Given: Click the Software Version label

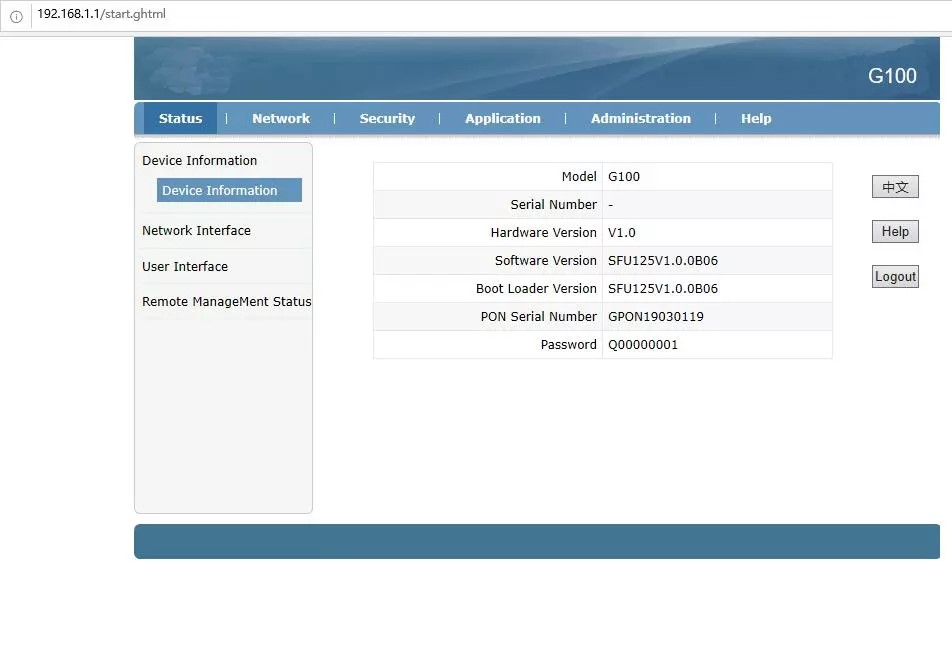Looking at the screenshot, I should coord(545,261).
